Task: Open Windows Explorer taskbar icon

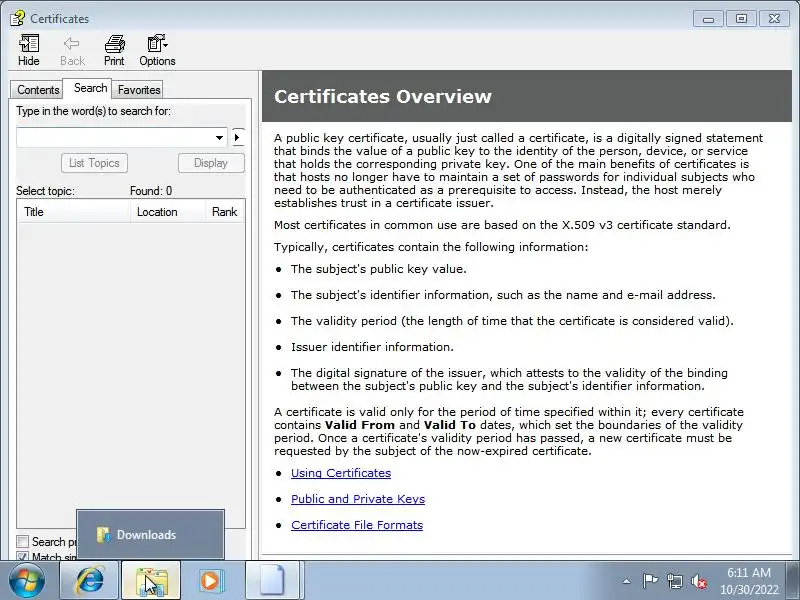Action: click(x=151, y=581)
